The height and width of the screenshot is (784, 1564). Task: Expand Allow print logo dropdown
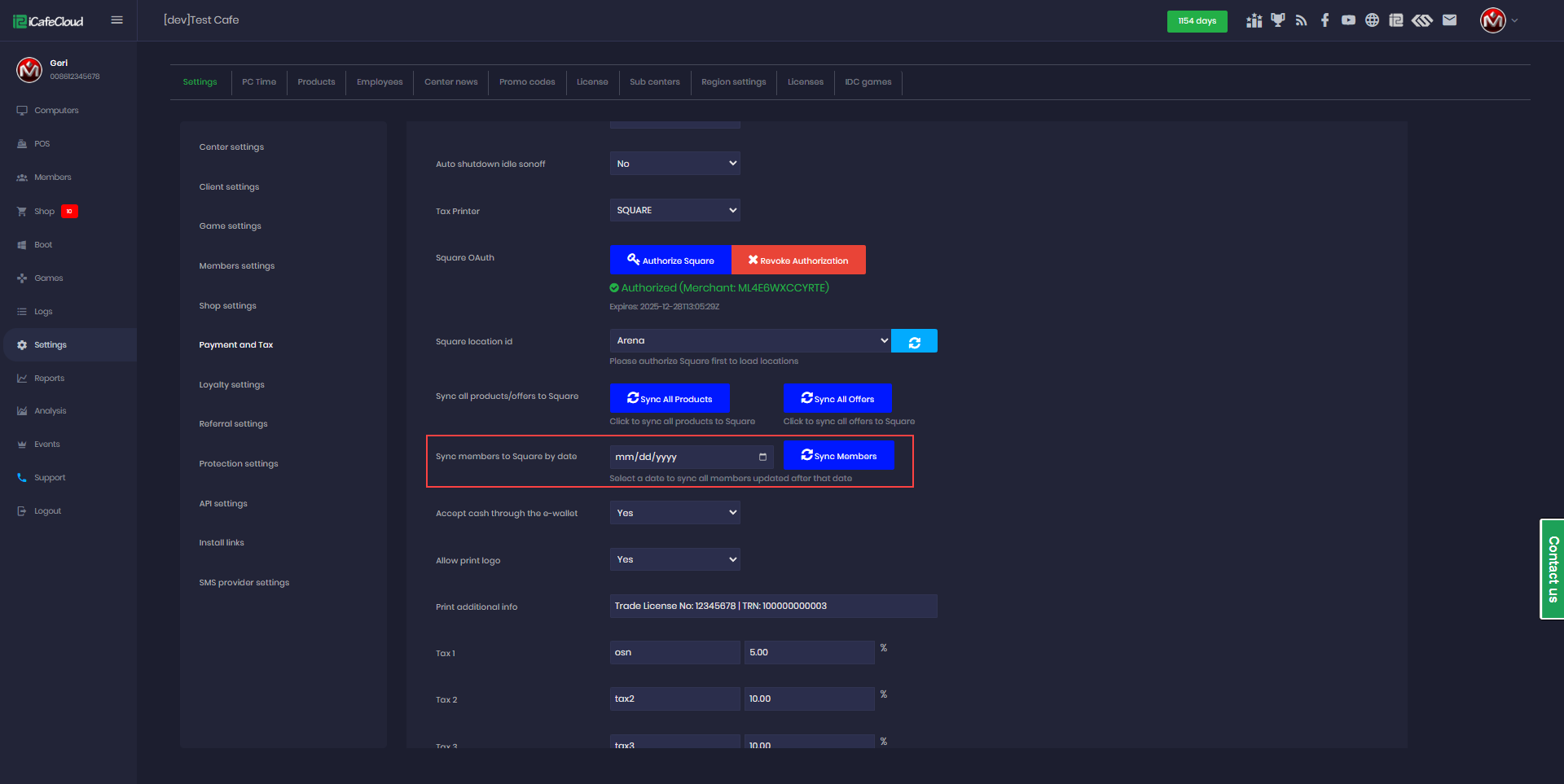[x=674, y=559]
